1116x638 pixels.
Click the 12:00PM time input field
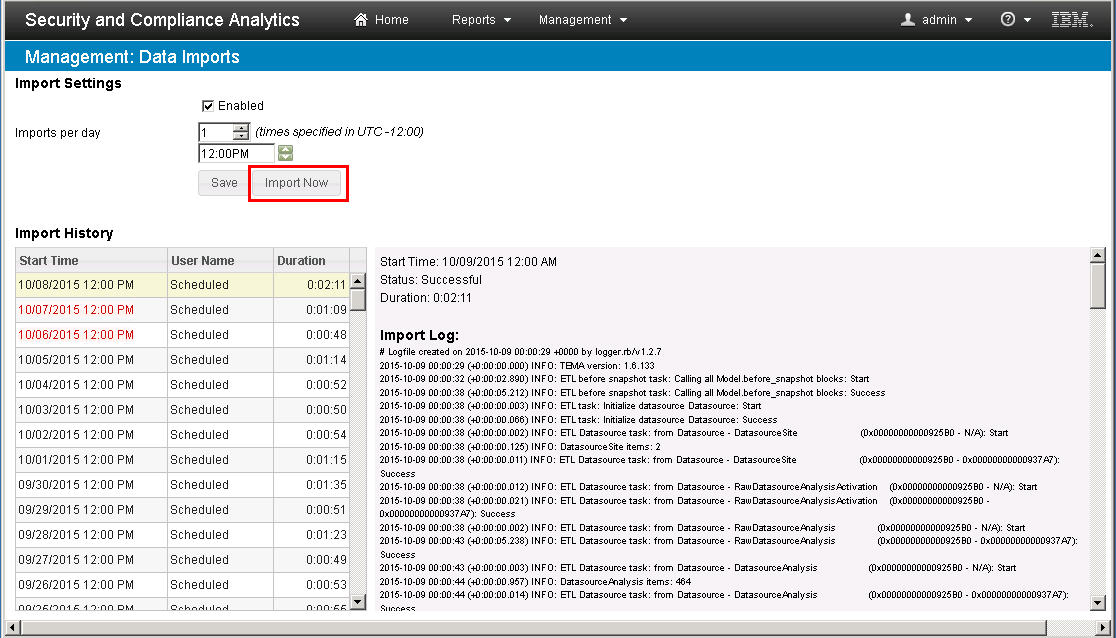click(x=236, y=154)
